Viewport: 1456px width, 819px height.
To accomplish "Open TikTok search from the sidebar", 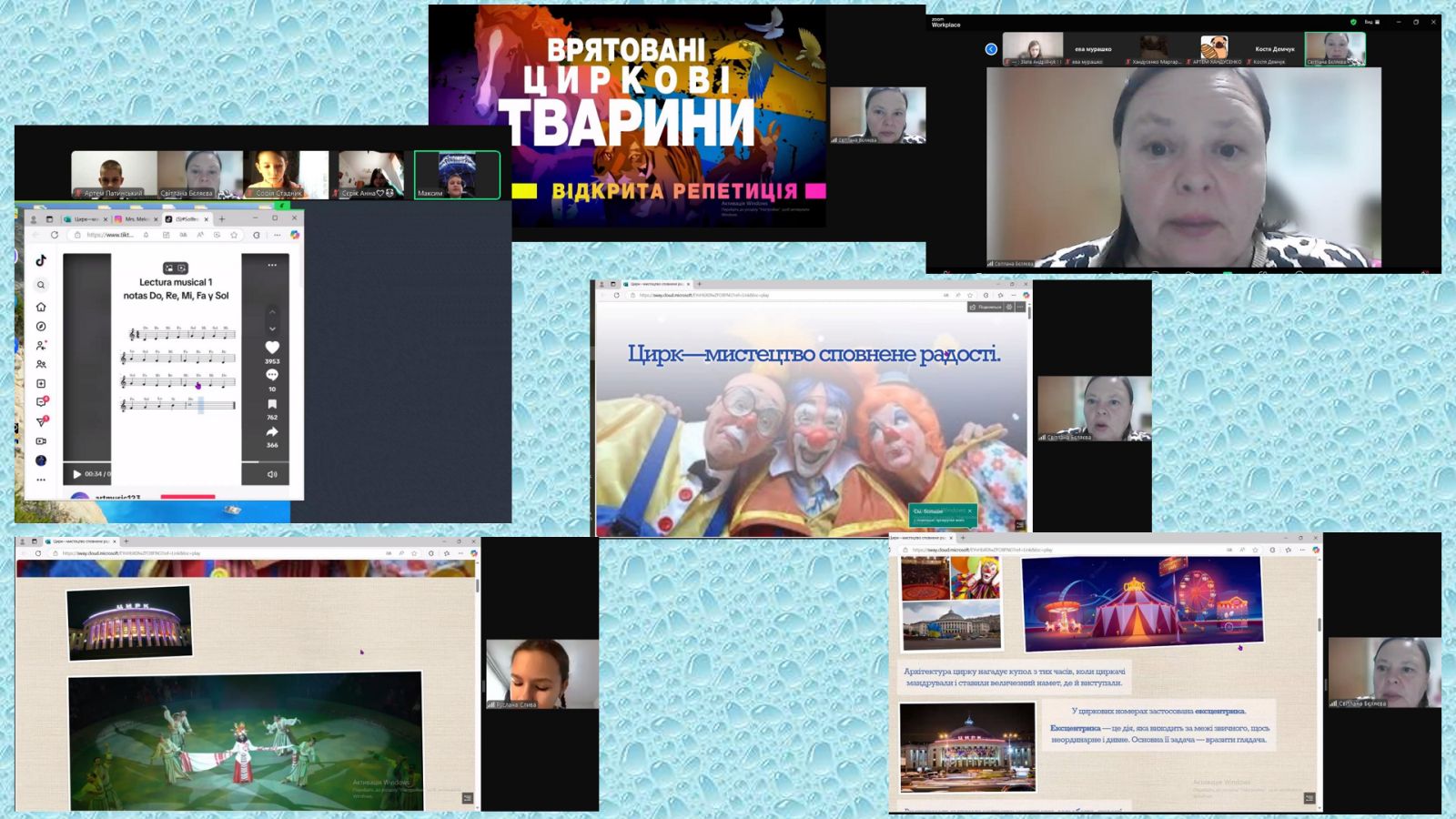I will 41,285.
